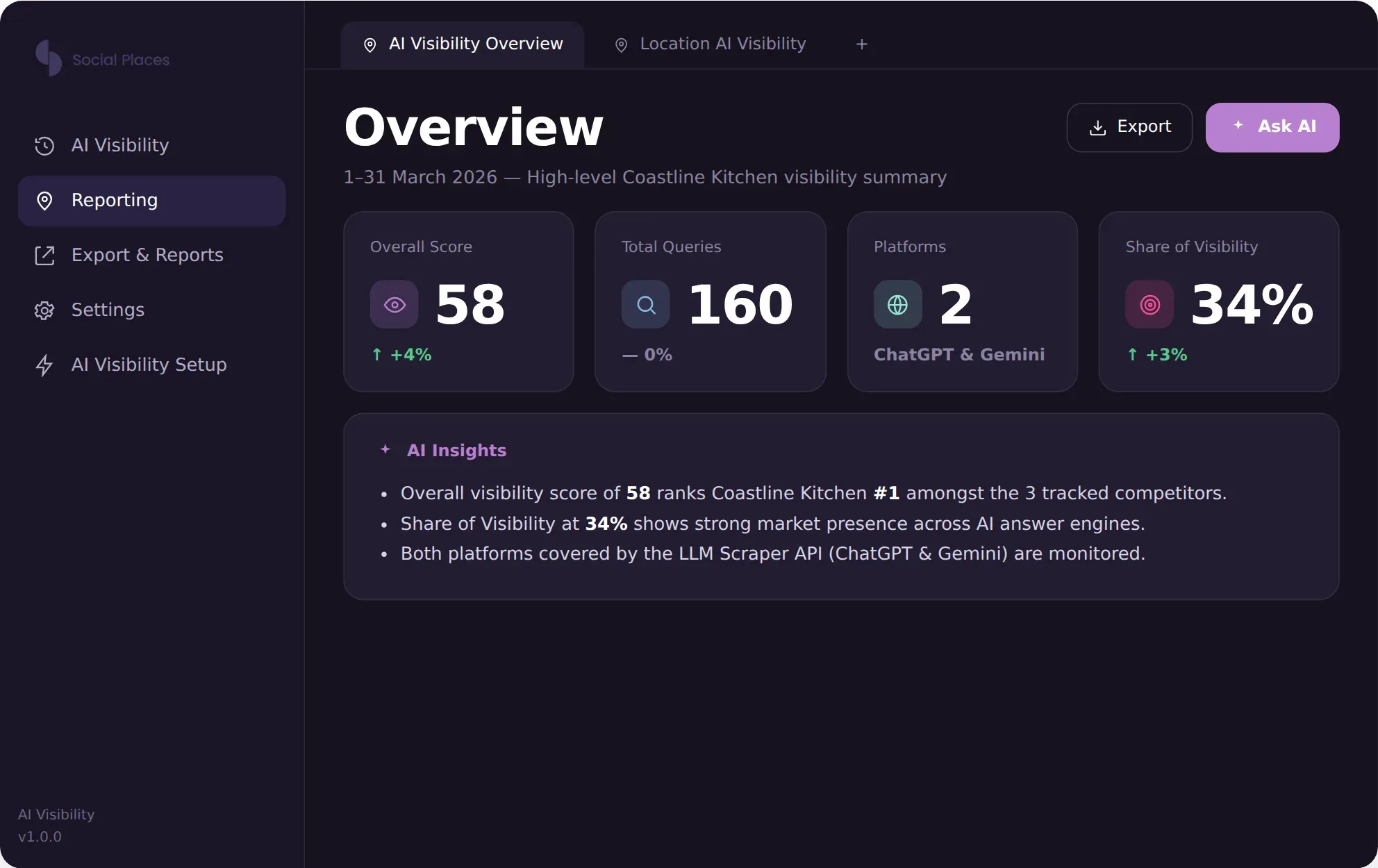Click the platforms count value 2
Screen dimensions: 1378x868
click(x=956, y=305)
